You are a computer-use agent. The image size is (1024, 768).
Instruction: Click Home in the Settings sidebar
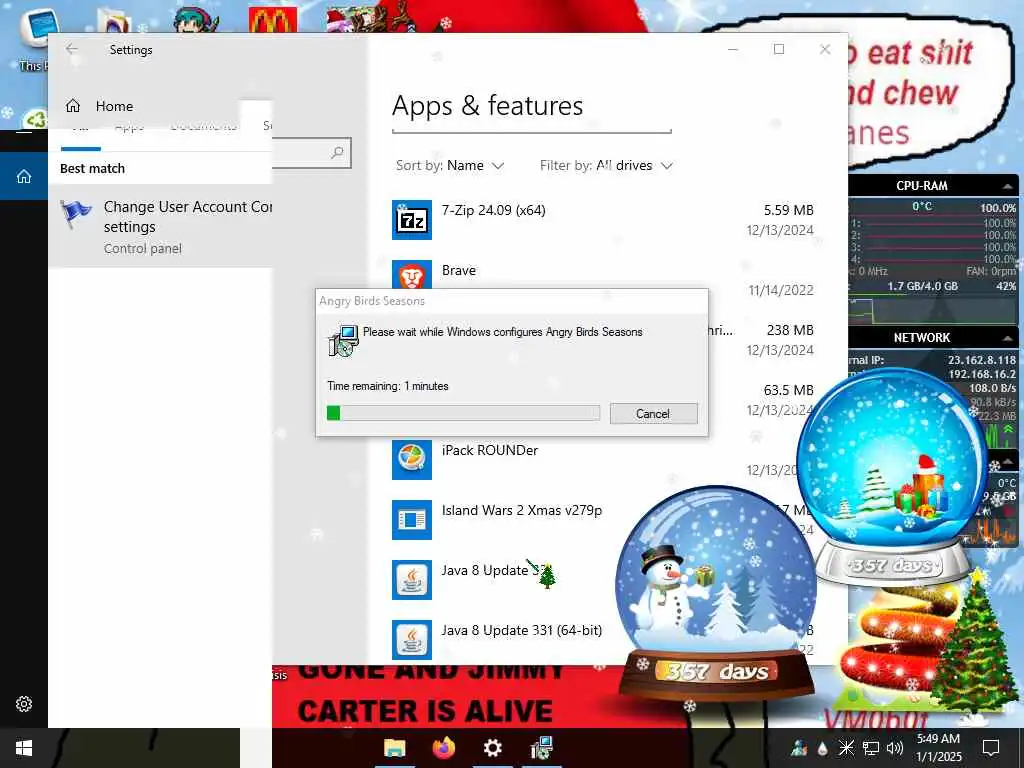[114, 106]
